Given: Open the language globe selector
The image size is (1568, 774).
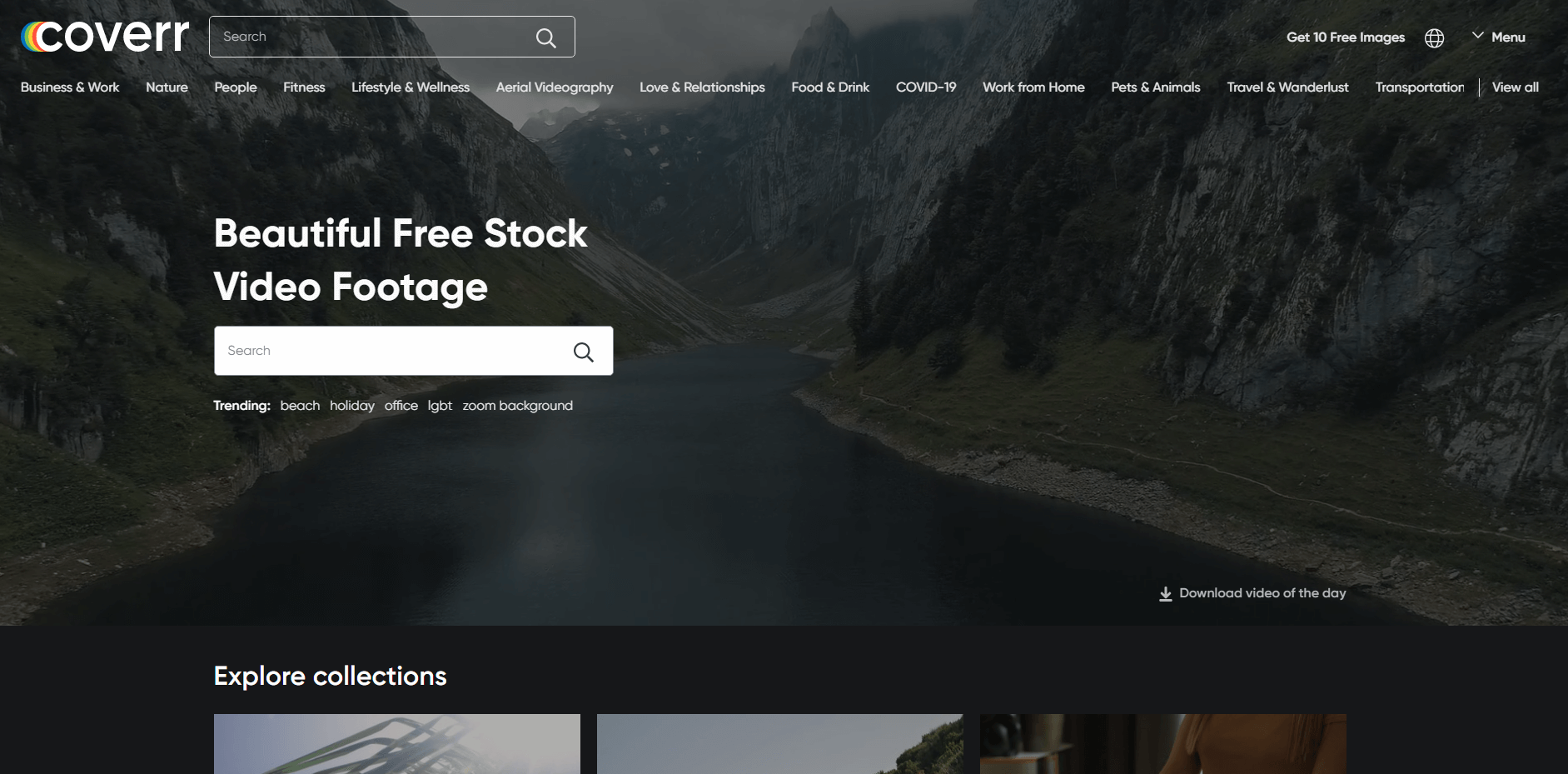Looking at the screenshot, I should (1434, 37).
